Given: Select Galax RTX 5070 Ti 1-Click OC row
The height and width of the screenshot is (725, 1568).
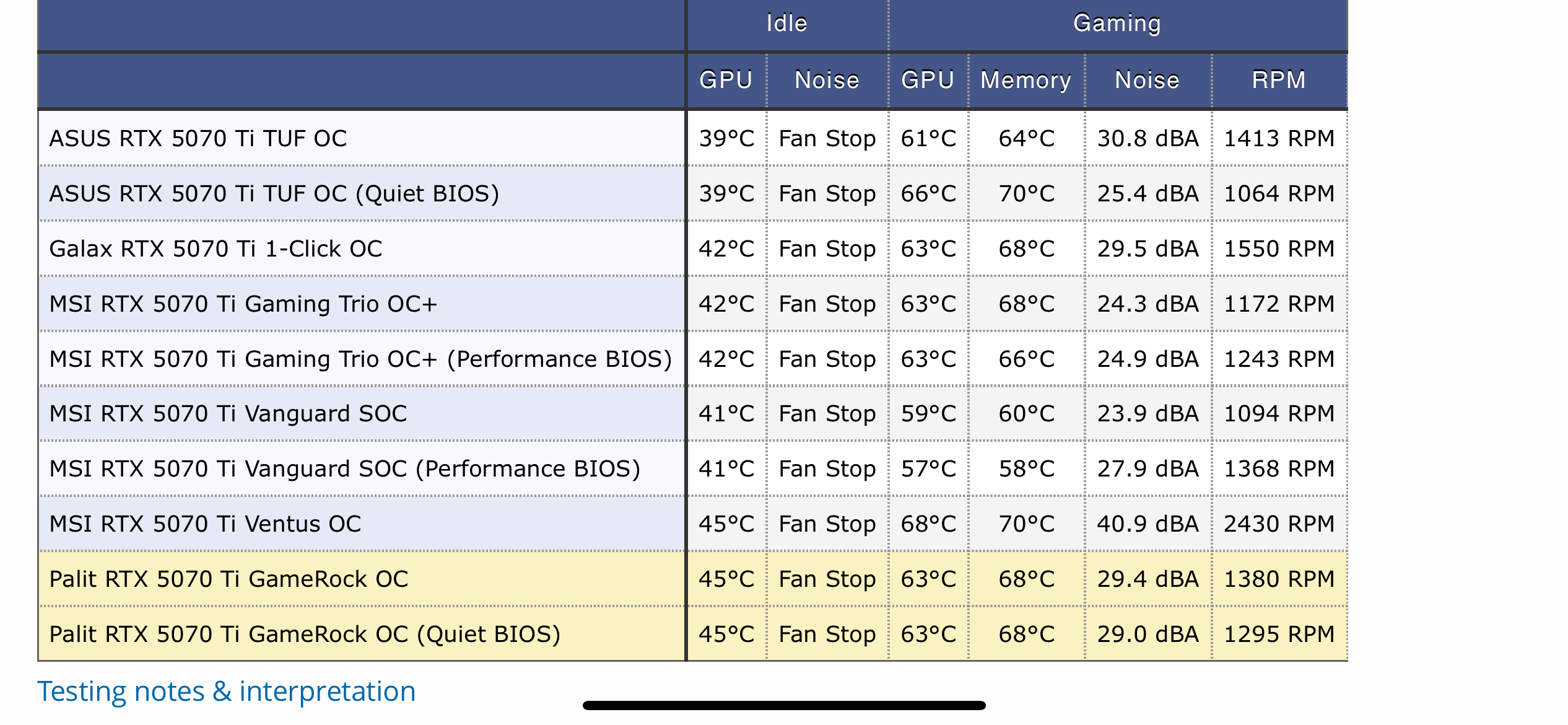Looking at the screenshot, I should (x=216, y=248).
